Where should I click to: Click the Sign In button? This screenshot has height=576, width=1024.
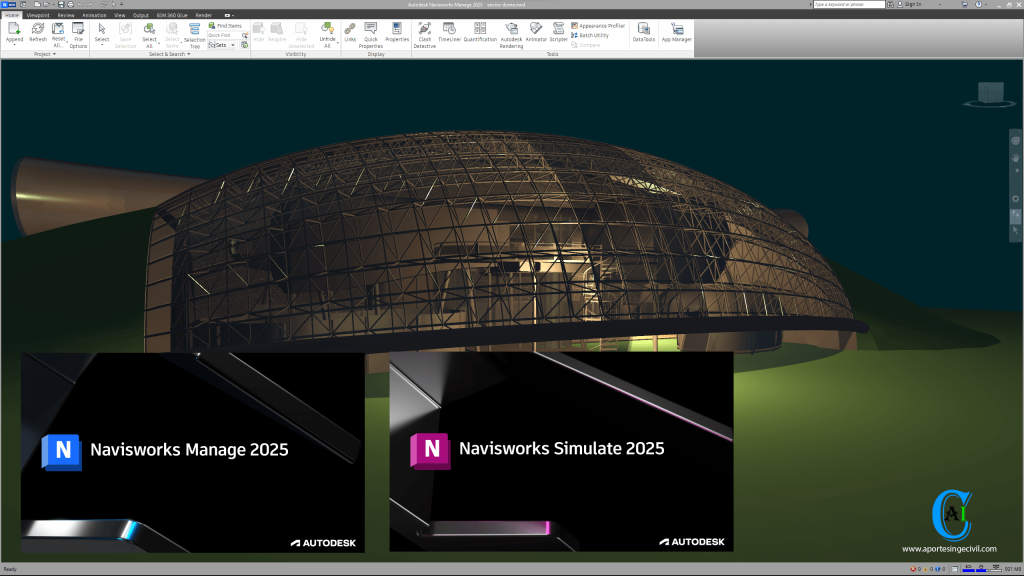pyautogui.click(x=914, y=4)
